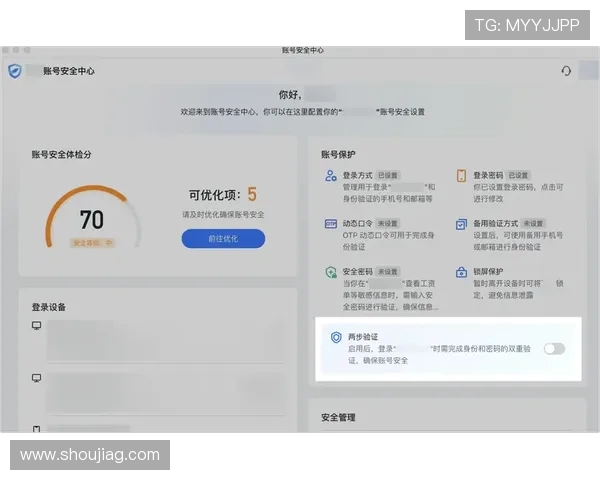Click the 已设置 badge beside 登录密码
This screenshot has height=480, width=600.
518,176
